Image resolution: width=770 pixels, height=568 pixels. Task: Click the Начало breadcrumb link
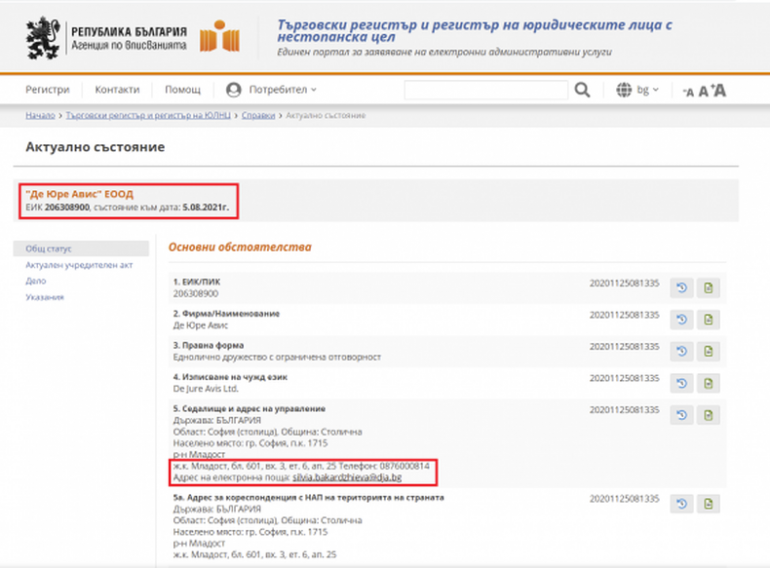click(40, 116)
